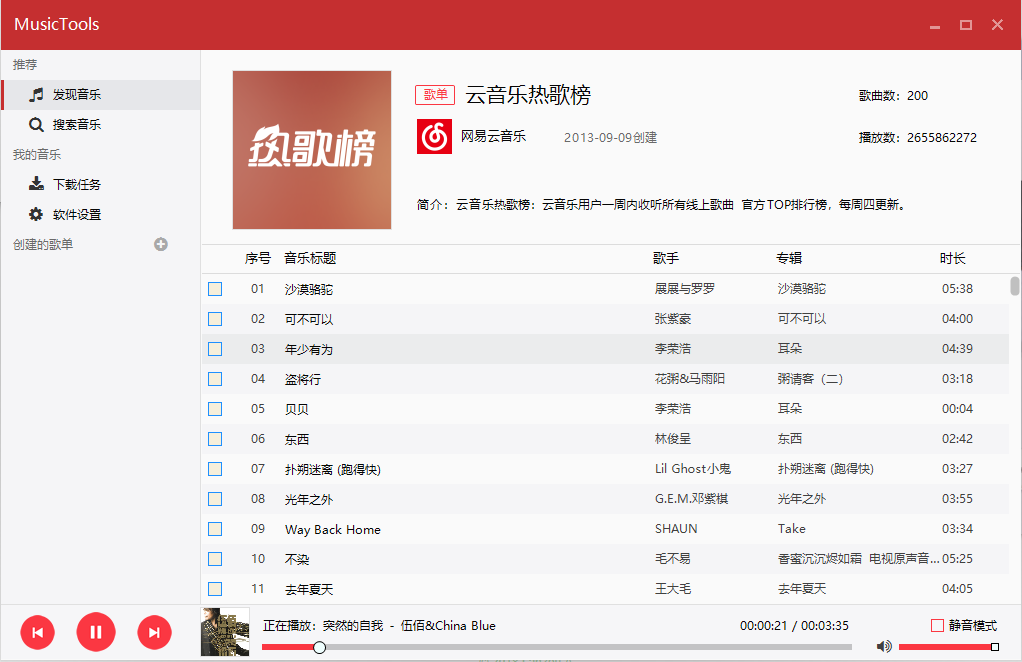Skip to the next track
Viewport: 1022px width, 662px height.
(154, 632)
